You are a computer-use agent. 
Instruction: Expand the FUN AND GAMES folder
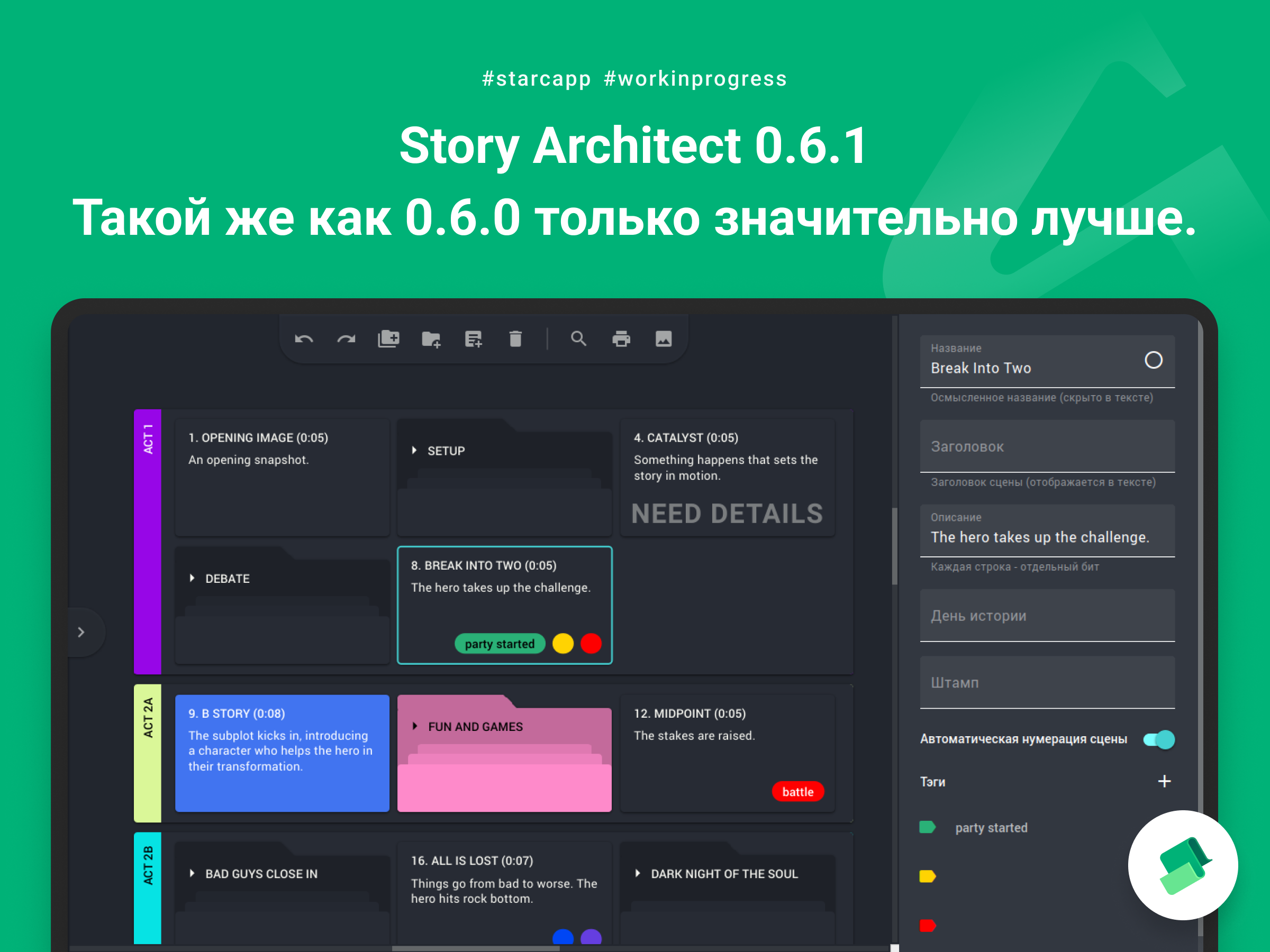click(x=414, y=726)
